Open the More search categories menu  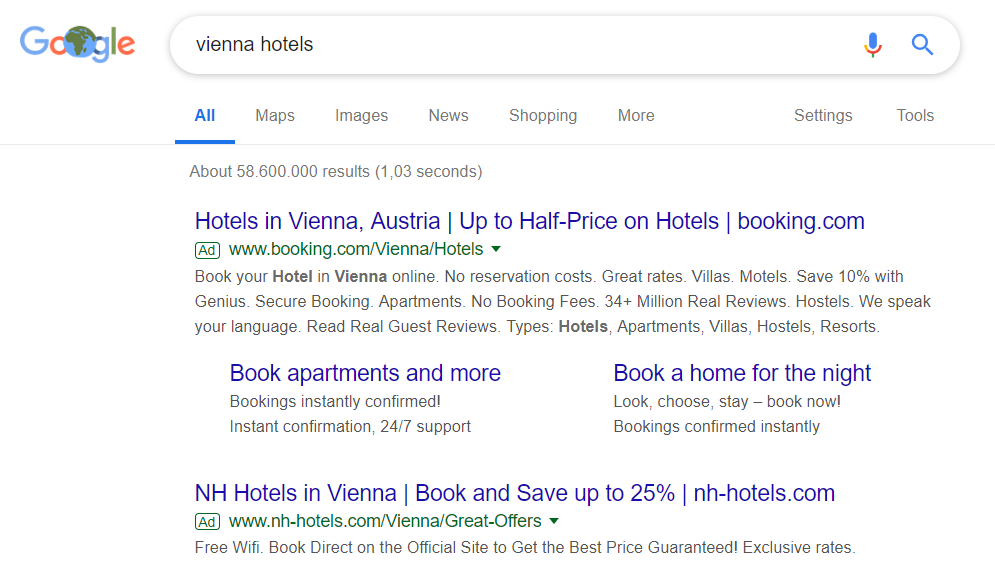(x=636, y=116)
